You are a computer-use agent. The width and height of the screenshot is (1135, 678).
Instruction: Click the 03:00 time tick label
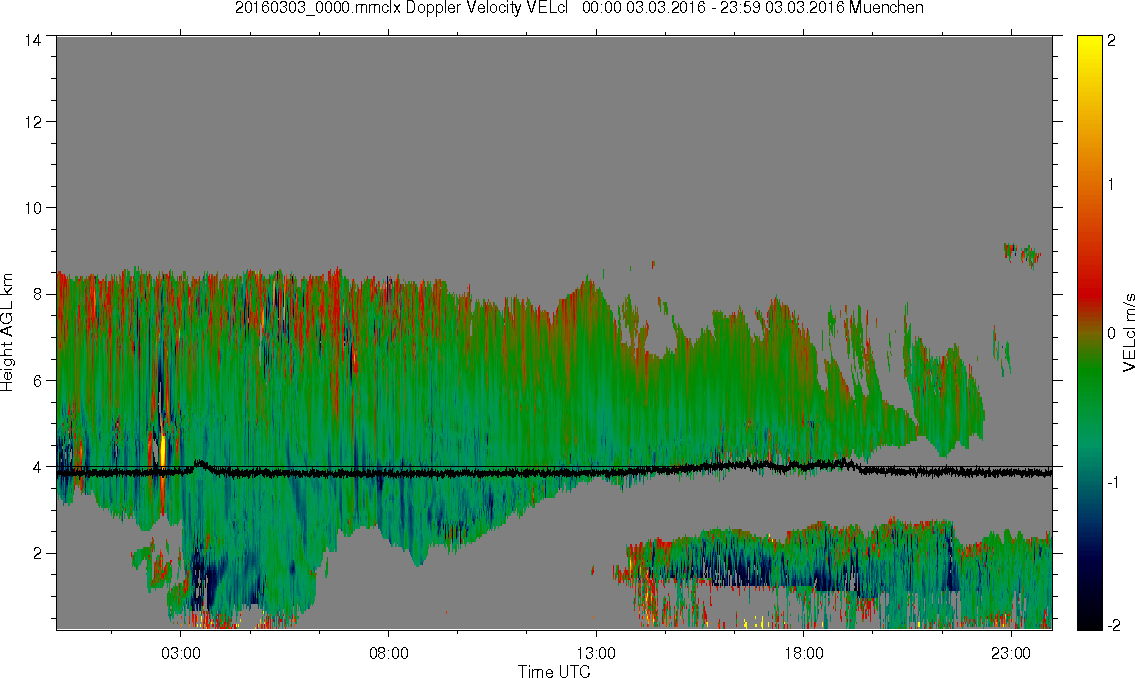tap(180, 653)
